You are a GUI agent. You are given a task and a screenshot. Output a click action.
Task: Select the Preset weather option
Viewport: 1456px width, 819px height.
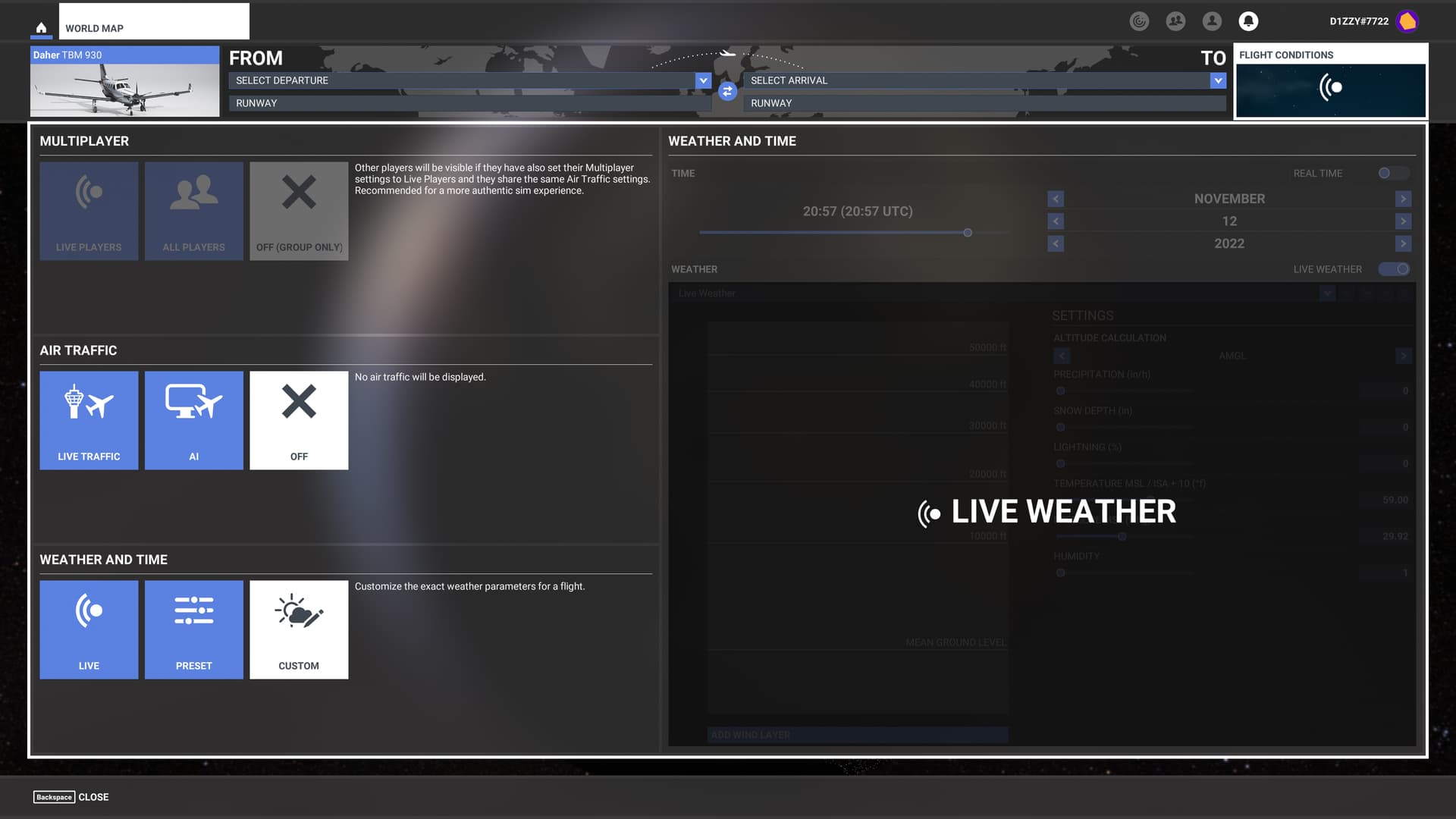point(193,629)
